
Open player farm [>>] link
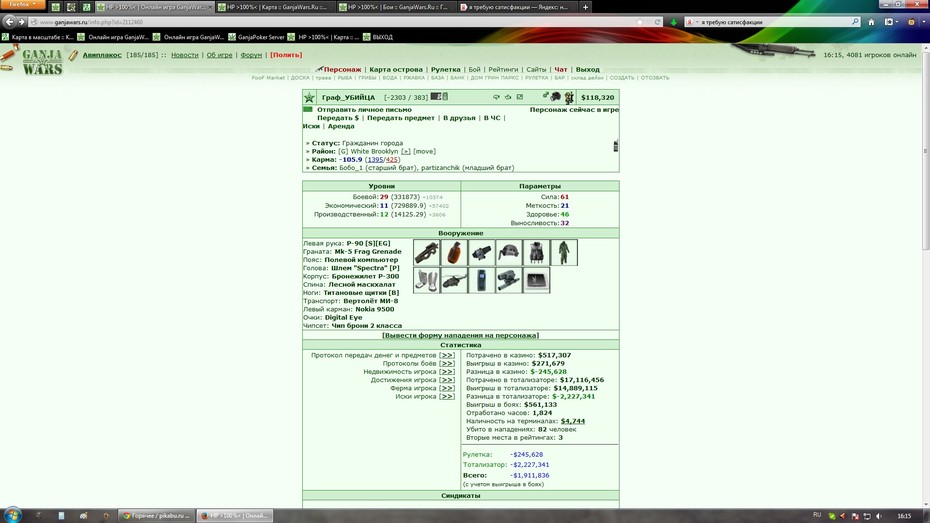coord(447,388)
